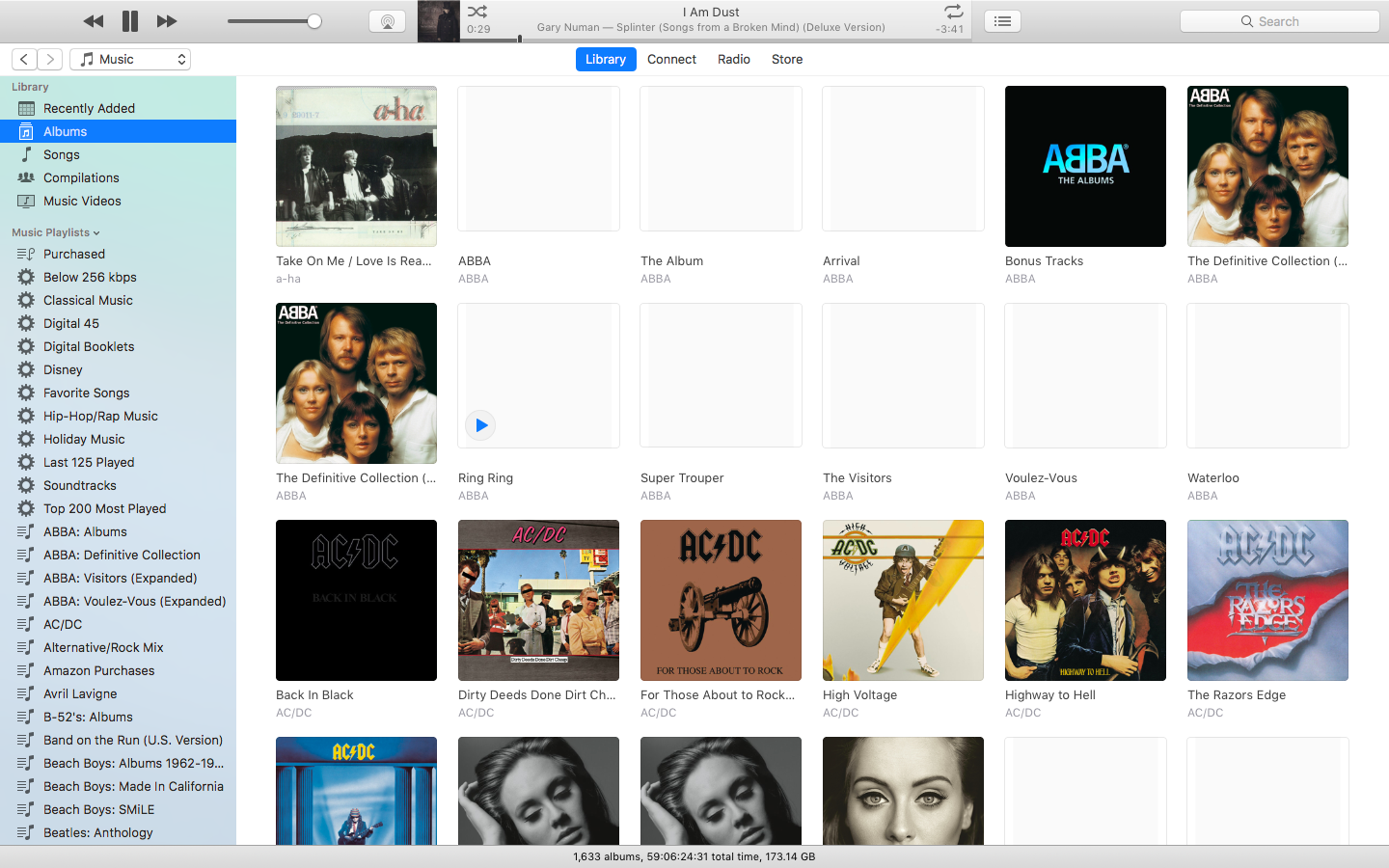Open the Avril Lavigne playlist

118,693
